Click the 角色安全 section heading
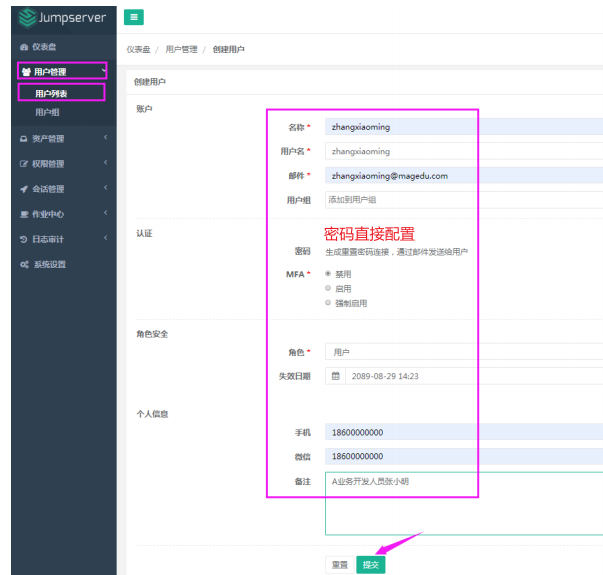603x575 pixels. pos(152,334)
